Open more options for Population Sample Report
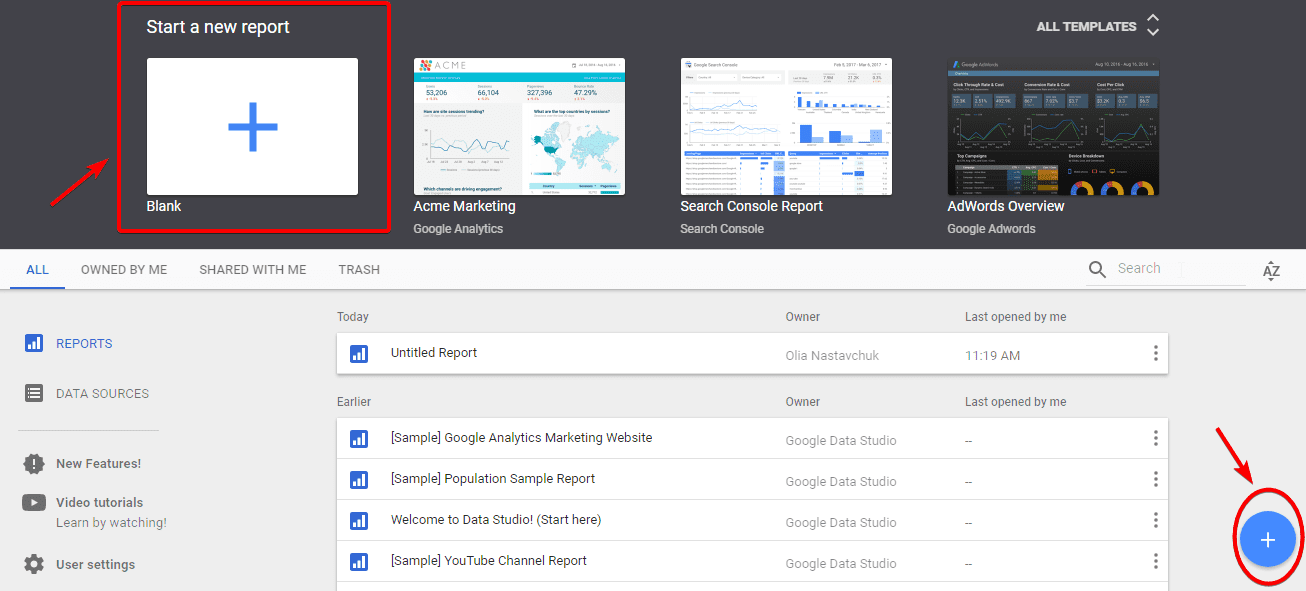 click(x=1155, y=479)
